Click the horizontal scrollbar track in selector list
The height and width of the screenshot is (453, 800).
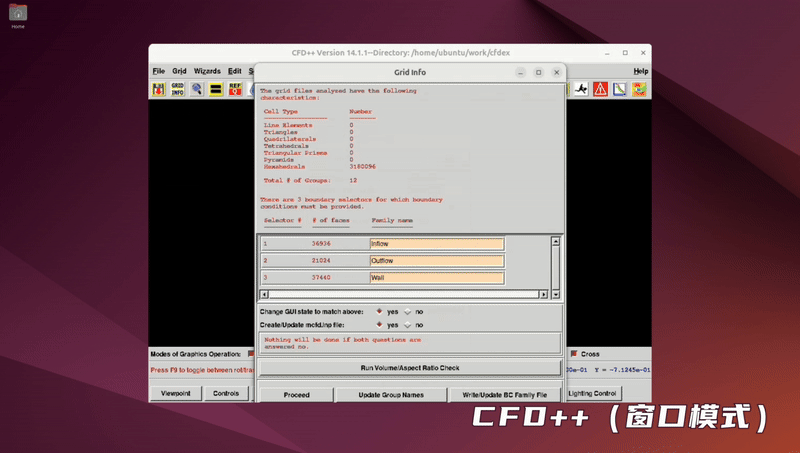[404, 294]
